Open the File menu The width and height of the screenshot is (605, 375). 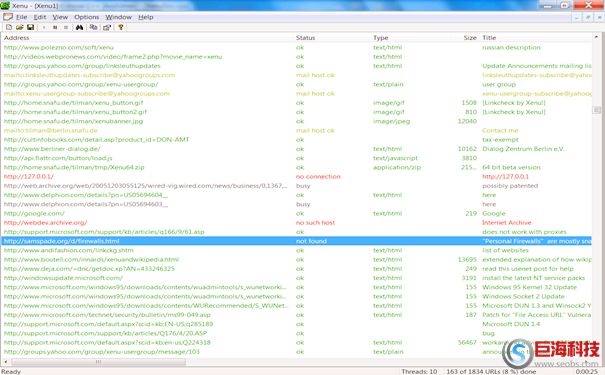[21, 17]
